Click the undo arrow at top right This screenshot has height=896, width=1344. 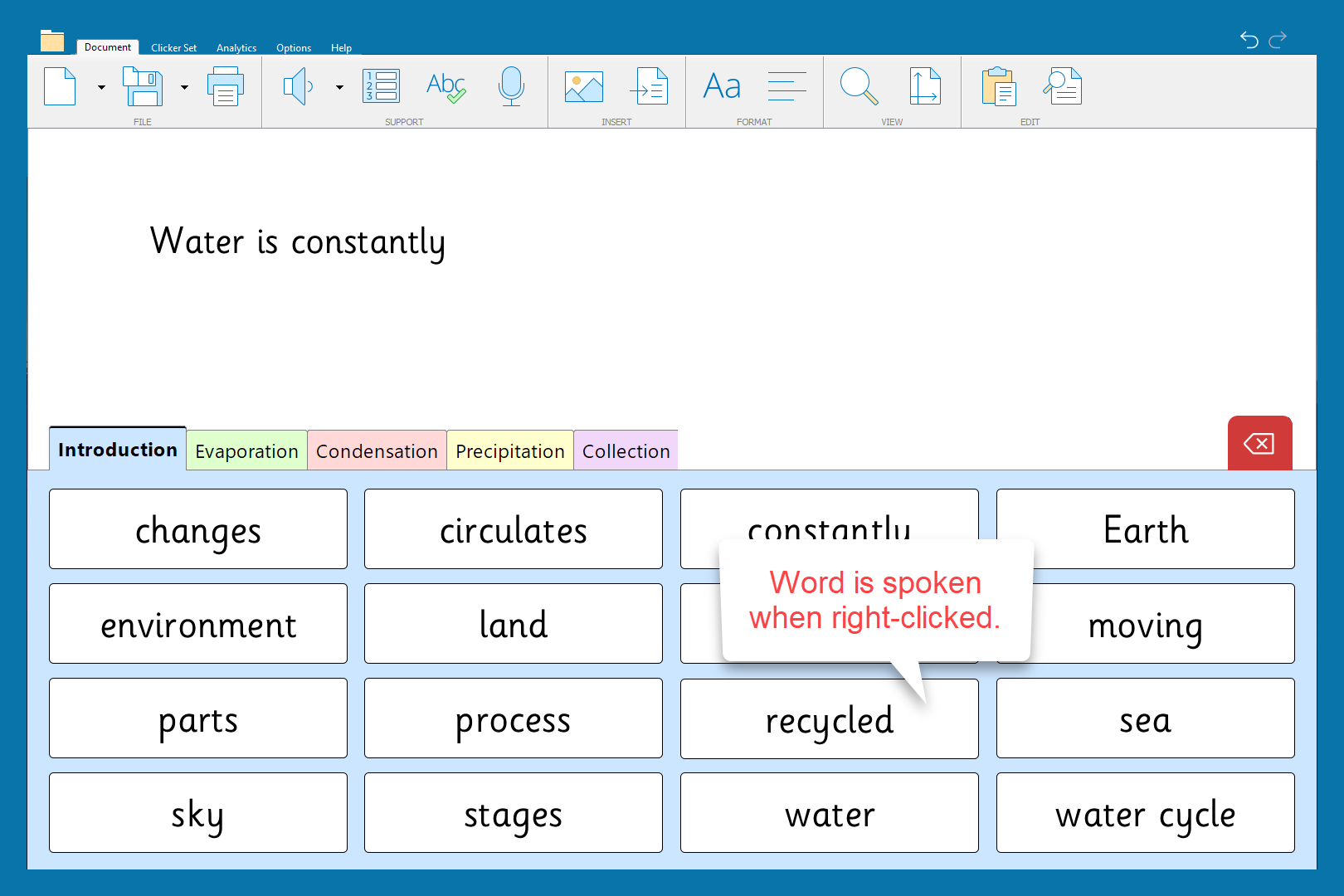(1249, 39)
